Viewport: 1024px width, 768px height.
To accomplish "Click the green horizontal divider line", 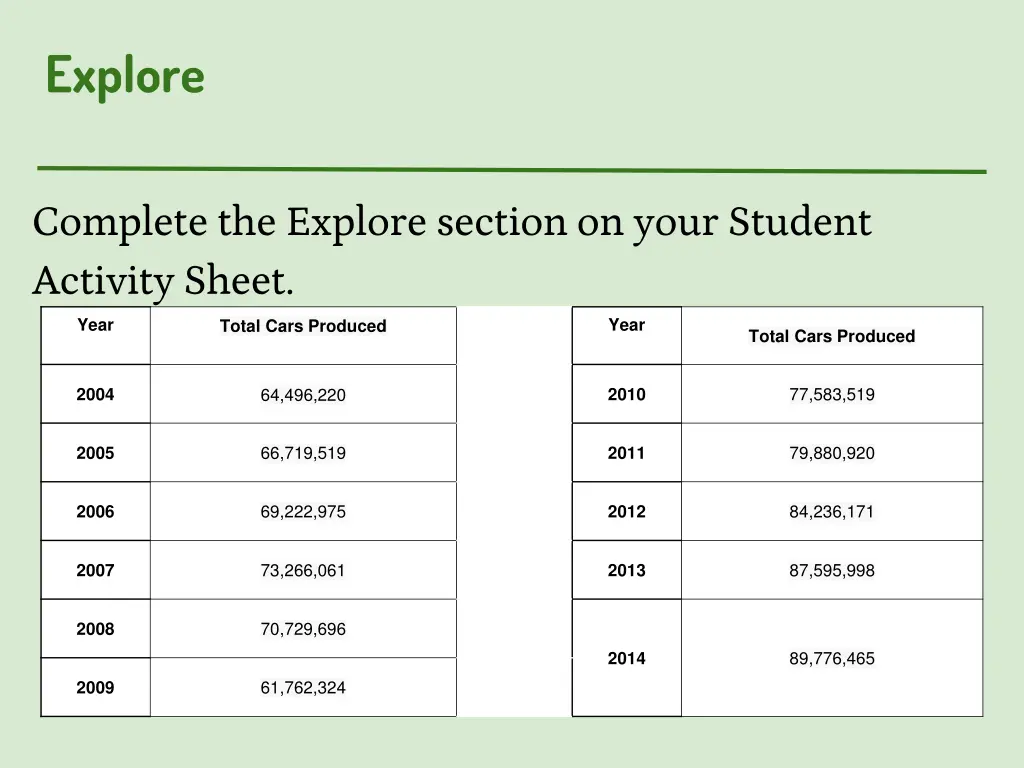I will (x=512, y=170).
